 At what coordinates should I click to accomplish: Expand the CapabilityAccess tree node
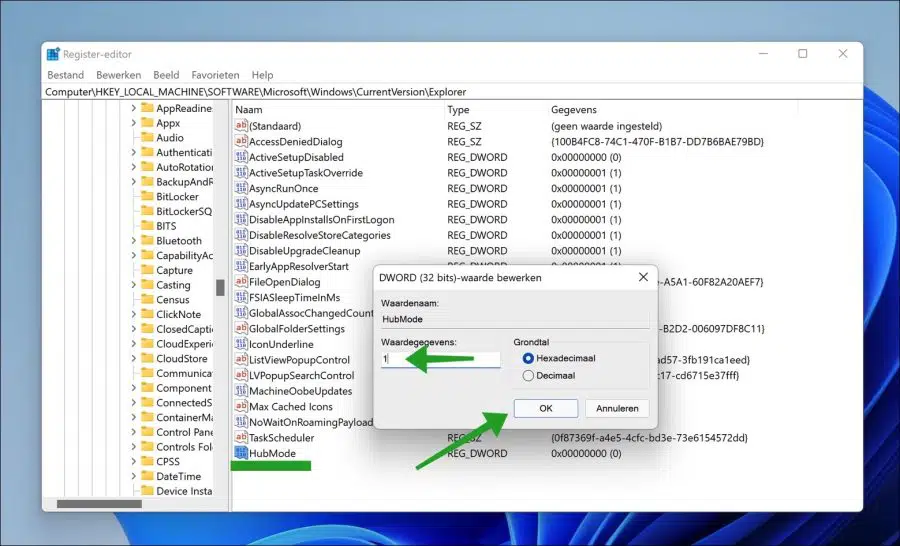click(x=134, y=255)
